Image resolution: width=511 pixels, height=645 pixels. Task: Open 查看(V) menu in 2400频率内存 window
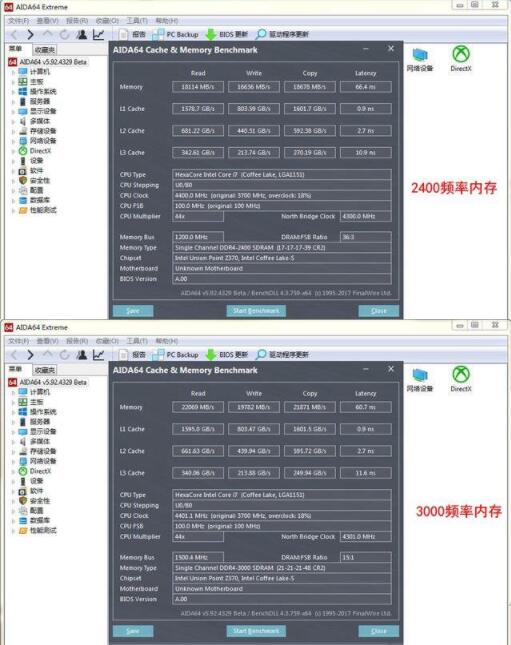[48, 21]
